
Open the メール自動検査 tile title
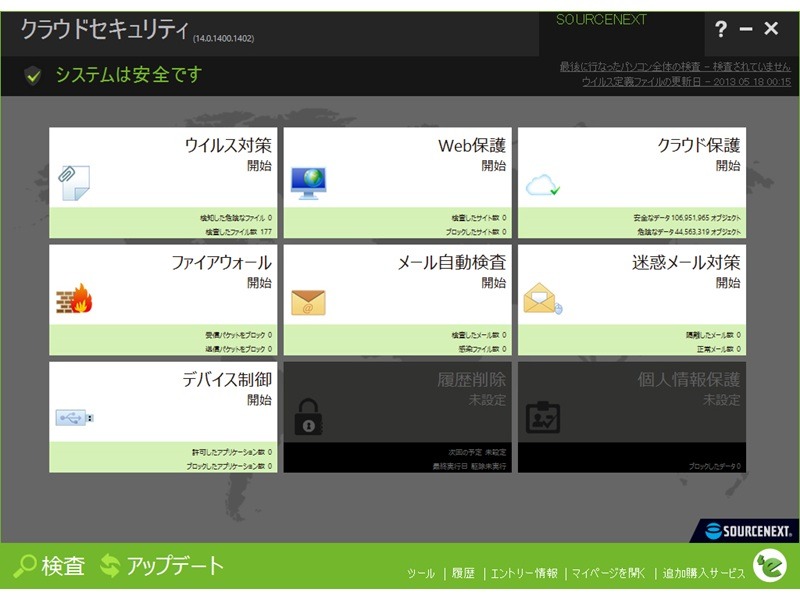[x=452, y=263]
